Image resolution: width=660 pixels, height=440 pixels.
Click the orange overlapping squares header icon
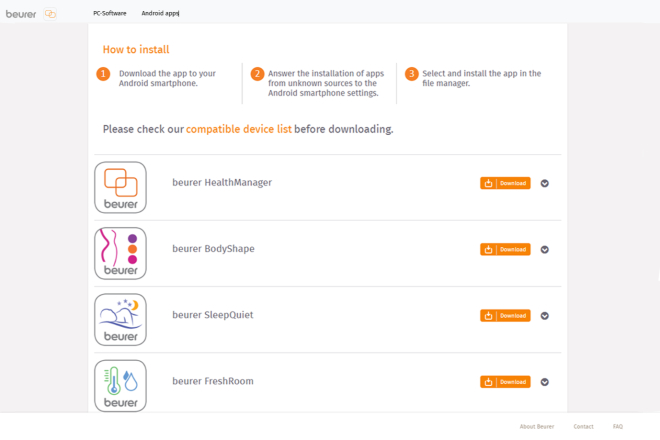(50, 14)
